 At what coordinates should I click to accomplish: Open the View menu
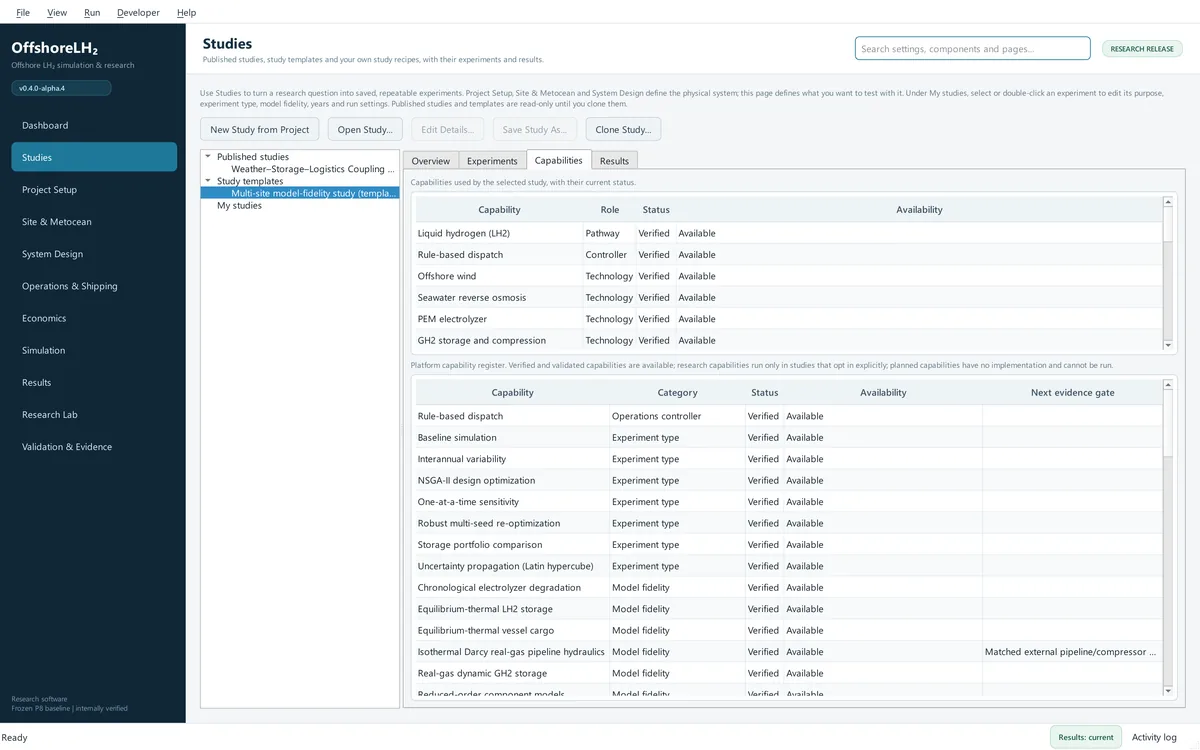(57, 12)
